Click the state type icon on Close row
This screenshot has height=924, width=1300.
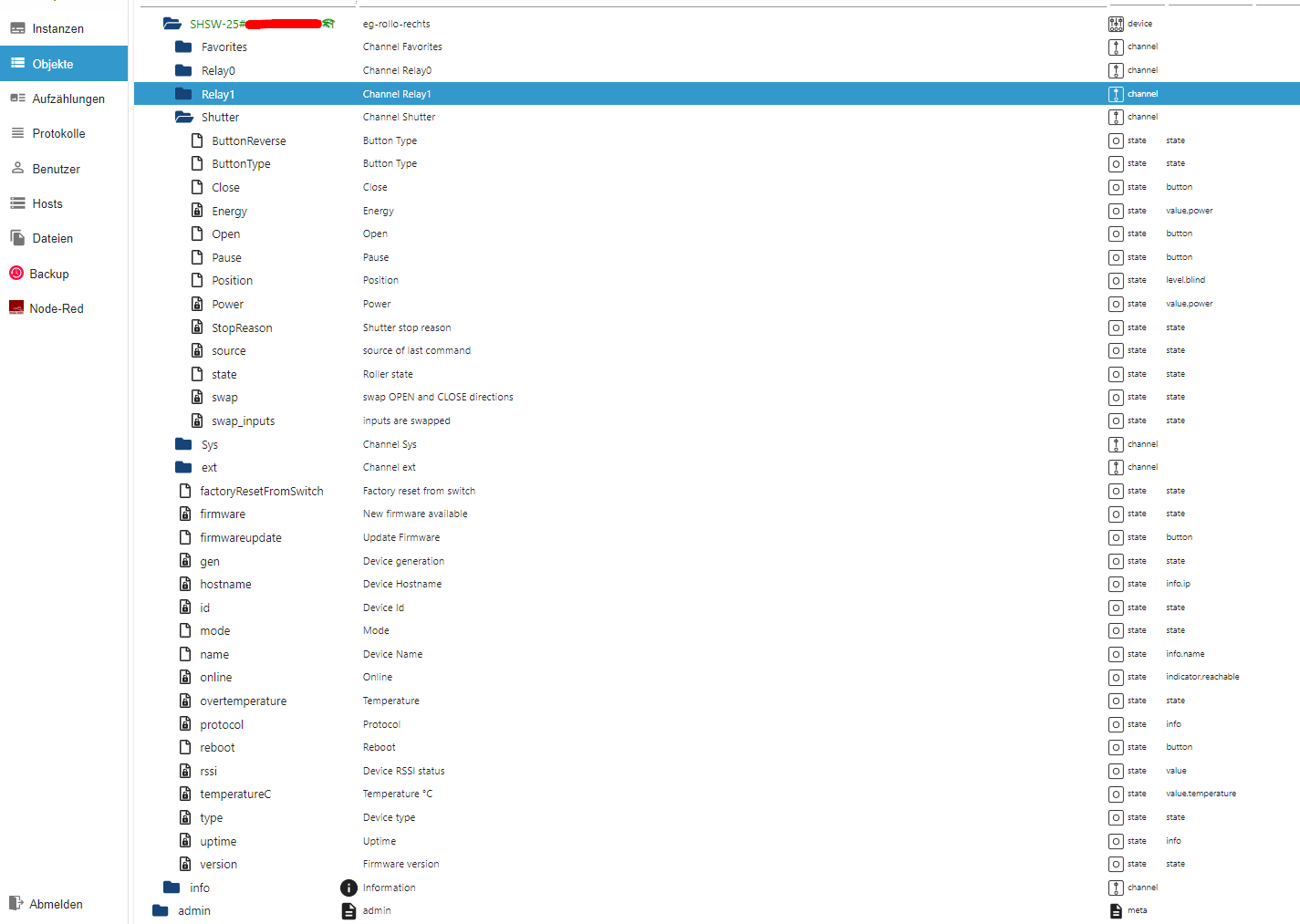tap(1116, 187)
